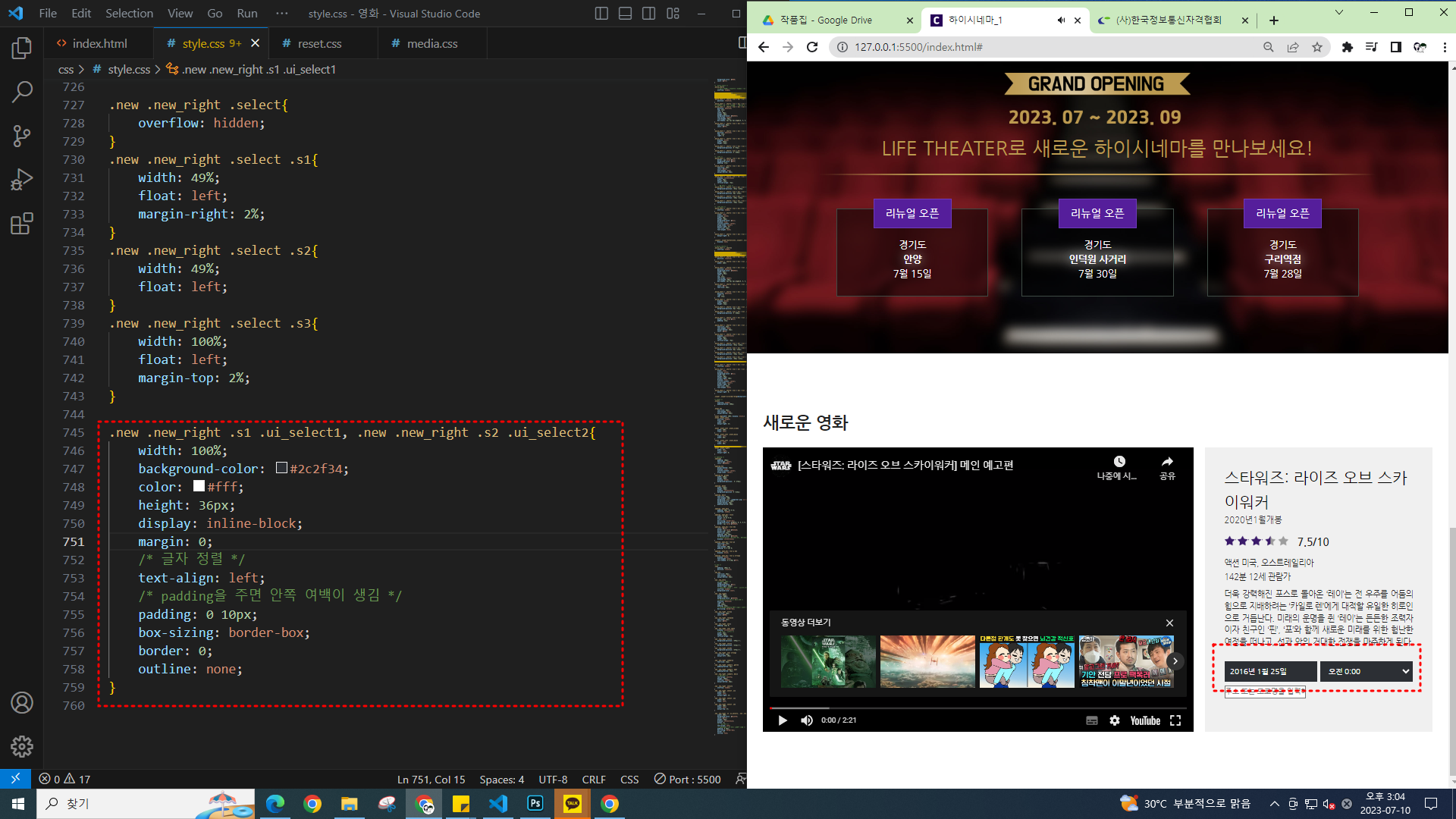Open the Manage gear settings menu
Screen dimensions: 1456x819
(21, 747)
